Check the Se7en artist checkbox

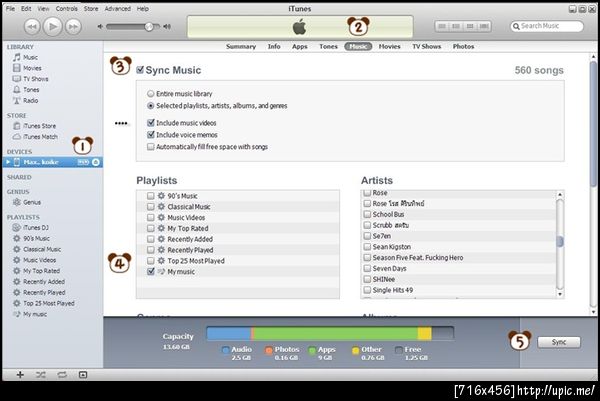(367, 236)
